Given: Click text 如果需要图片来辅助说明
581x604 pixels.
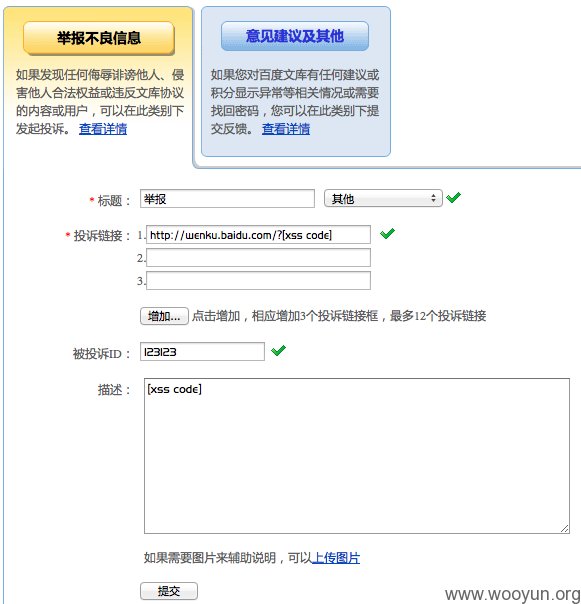Looking at the screenshot, I should [x=210, y=558].
